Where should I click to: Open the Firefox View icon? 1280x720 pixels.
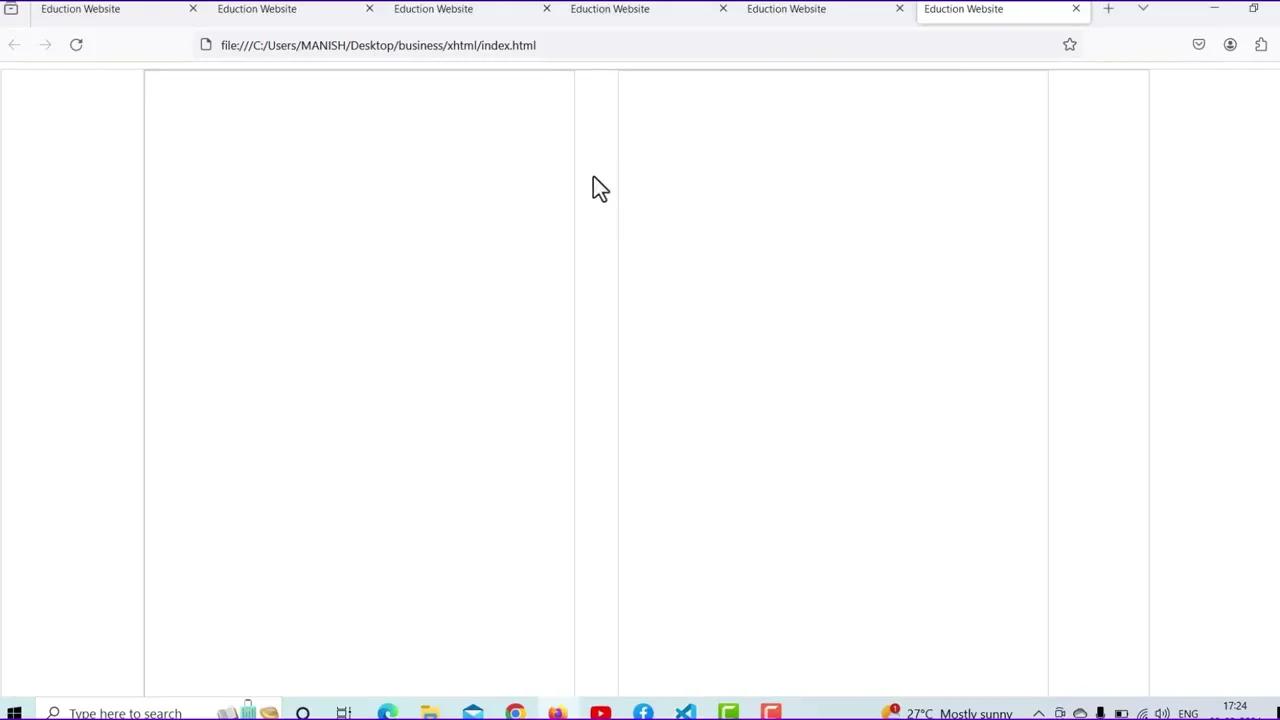[12, 9]
